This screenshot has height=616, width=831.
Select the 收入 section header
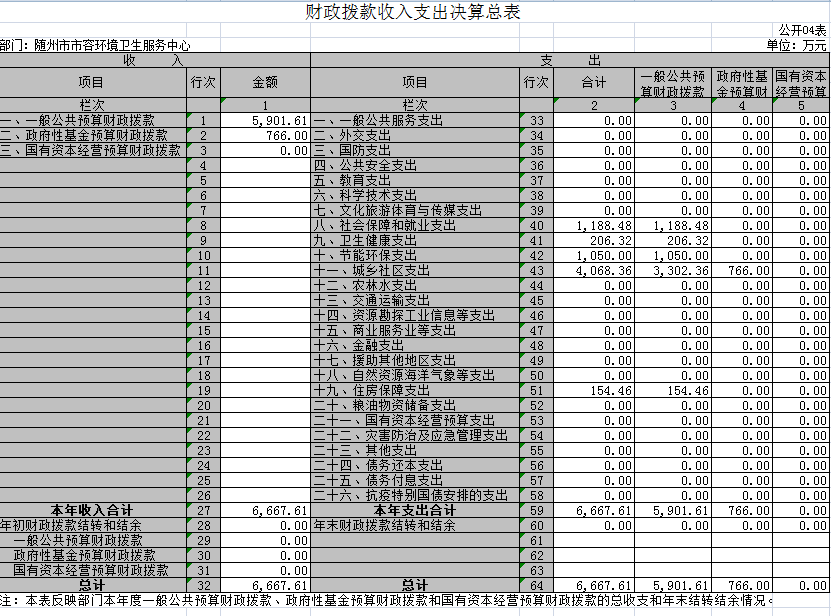tap(154, 60)
